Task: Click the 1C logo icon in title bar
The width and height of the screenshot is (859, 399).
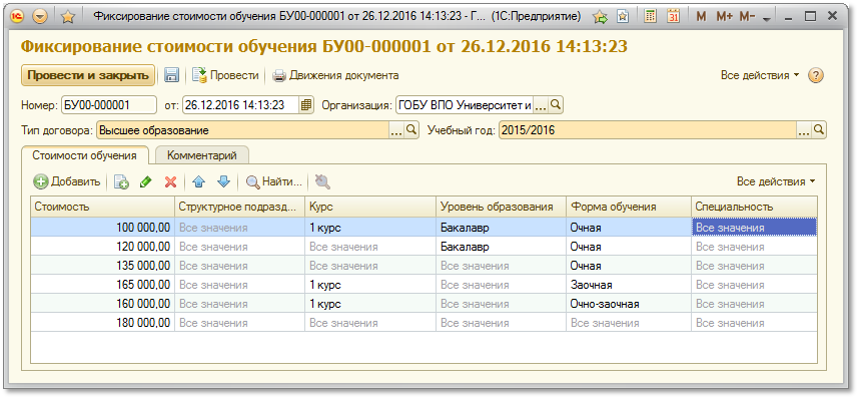Action: [18, 16]
